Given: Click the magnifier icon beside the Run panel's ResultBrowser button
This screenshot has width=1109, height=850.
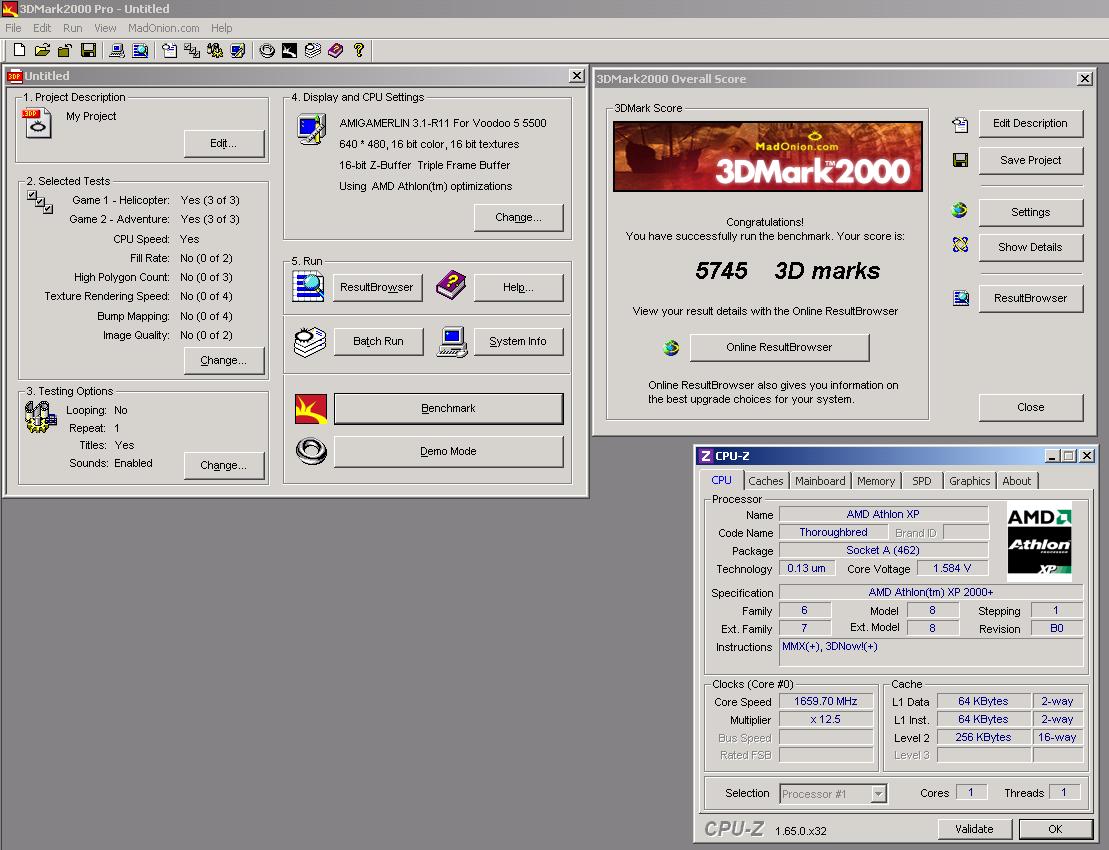Looking at the screenshot, I should pyautogui.click(x=308, y=286).
